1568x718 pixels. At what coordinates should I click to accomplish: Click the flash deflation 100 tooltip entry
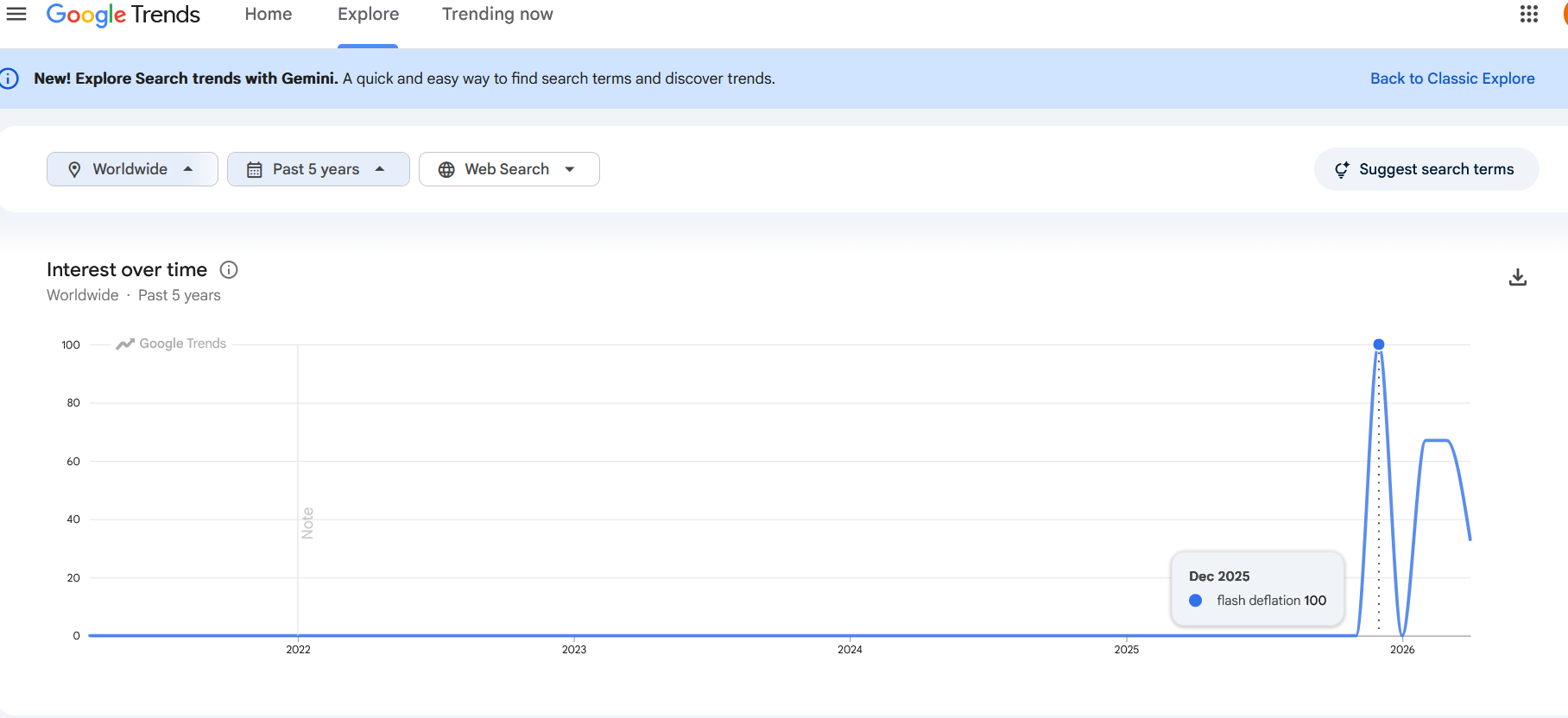(x=1258, y=601)
